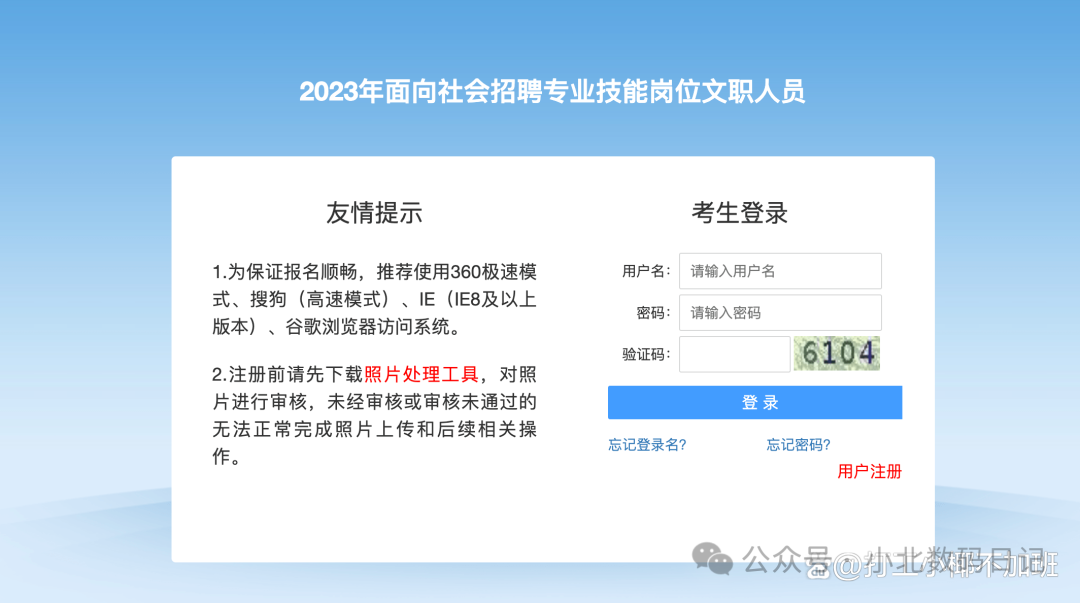Click the username input field
The width and height of the screenshot is (1080, 603).
(x=780, y=271)
